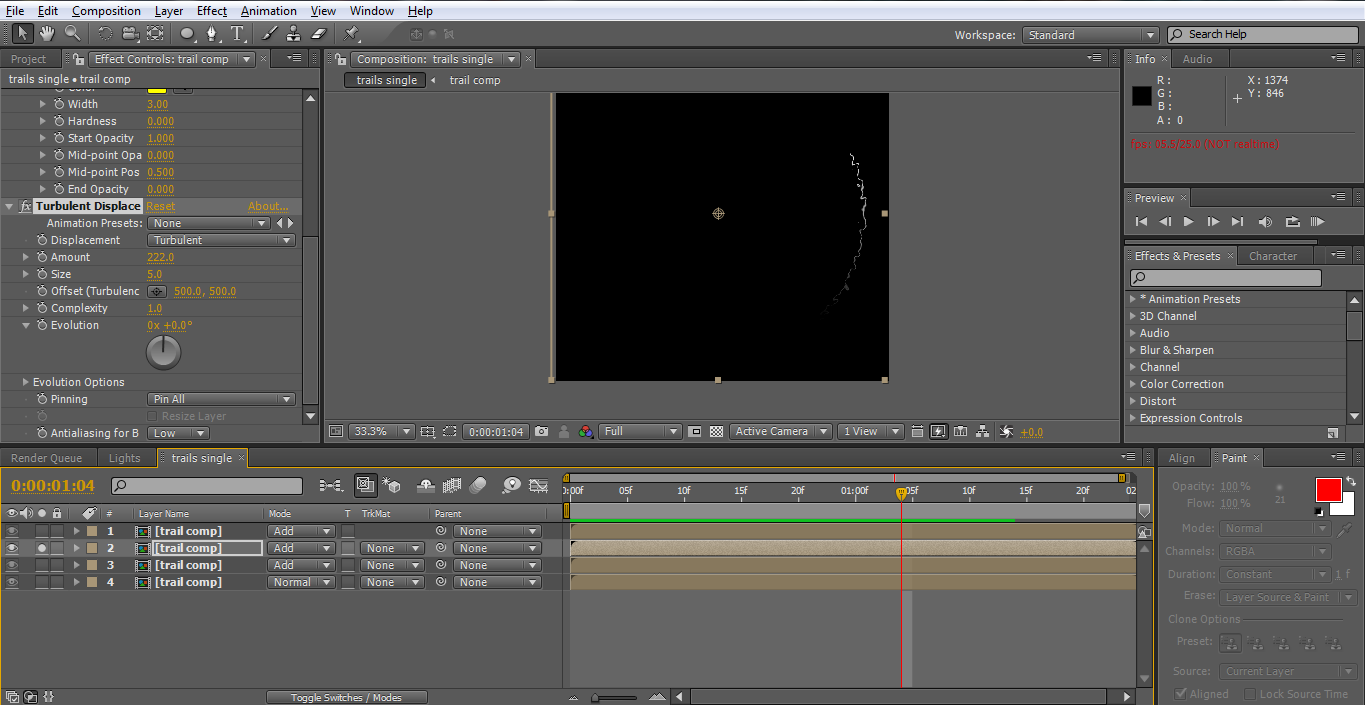The height and width of the screenshot is (705, 1365).
Task: Click the Evolution rotation dial
Action: 164,352
